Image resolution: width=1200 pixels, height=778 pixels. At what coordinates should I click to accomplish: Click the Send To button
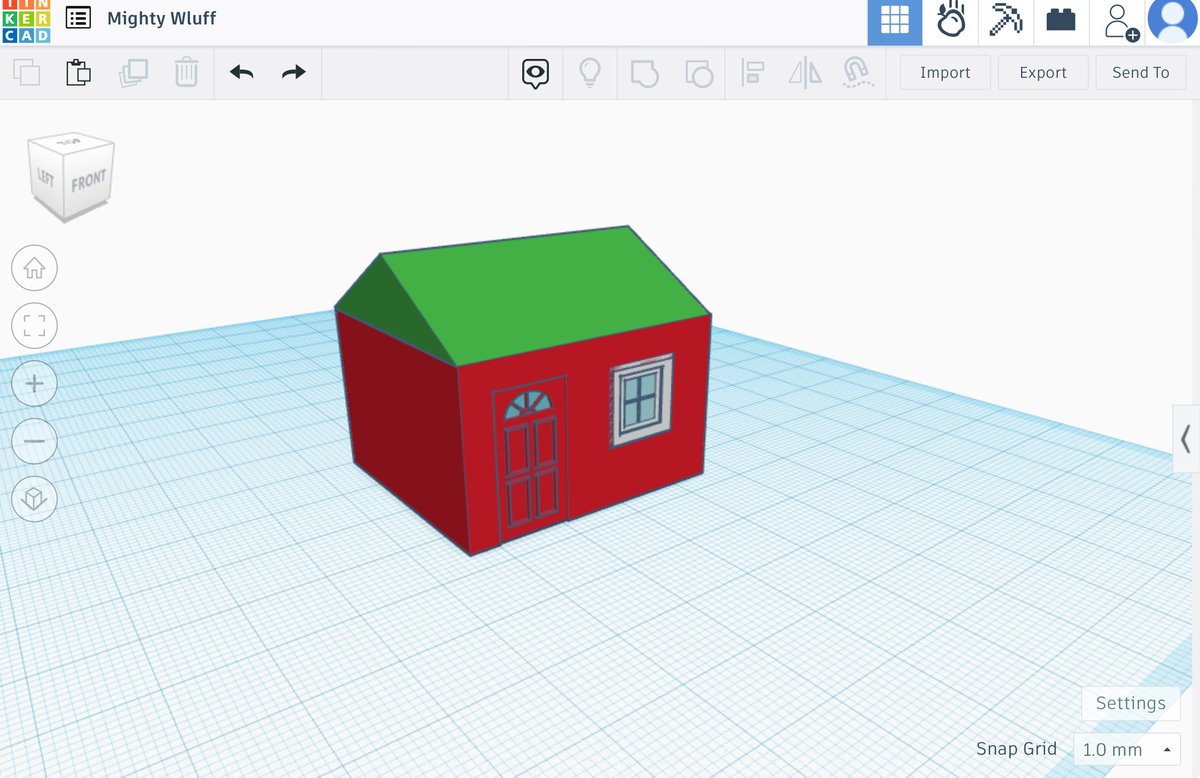tap(1140, 73)
